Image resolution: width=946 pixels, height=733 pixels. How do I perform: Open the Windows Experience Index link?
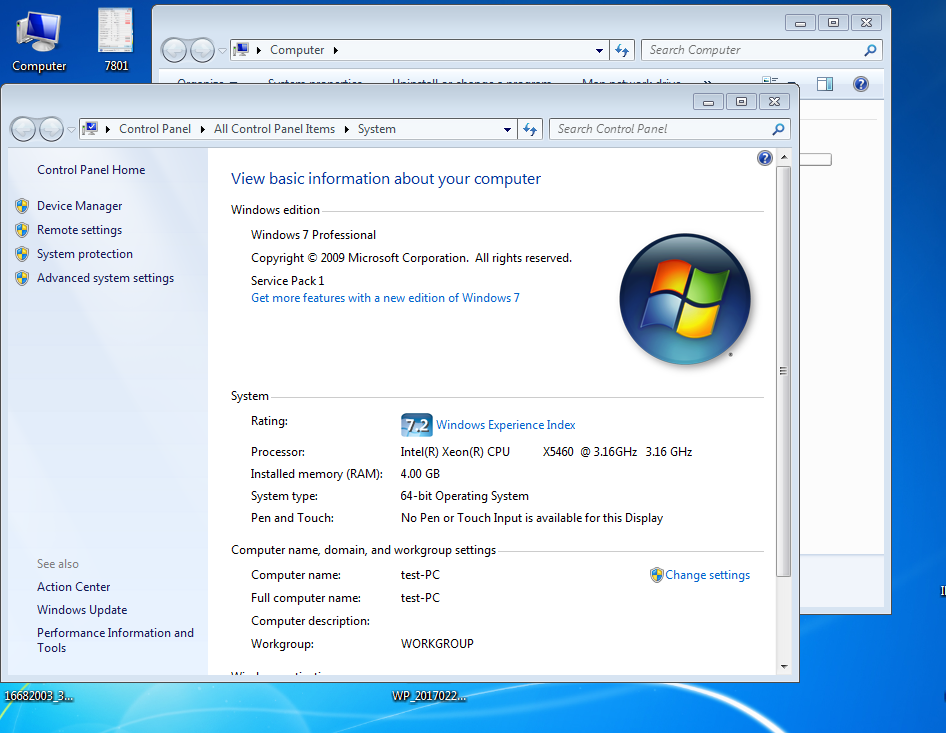[x=506, y=425]
